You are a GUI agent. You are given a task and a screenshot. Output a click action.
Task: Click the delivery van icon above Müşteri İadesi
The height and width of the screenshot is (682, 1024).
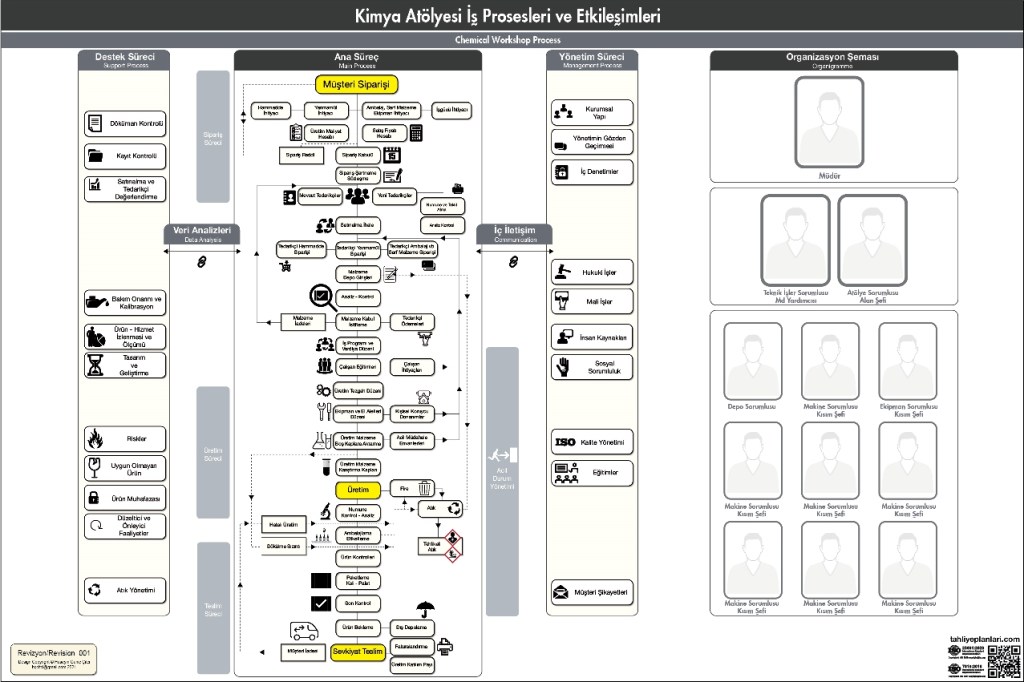tap(303, 631)
